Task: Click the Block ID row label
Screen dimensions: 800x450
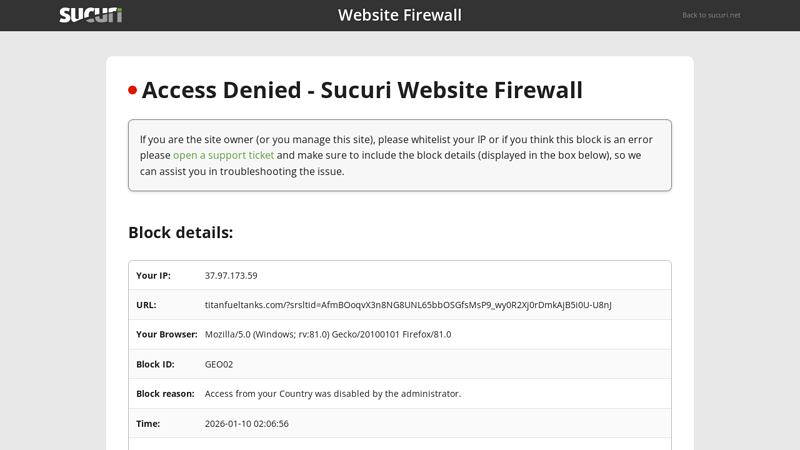Action: (155, 364)
